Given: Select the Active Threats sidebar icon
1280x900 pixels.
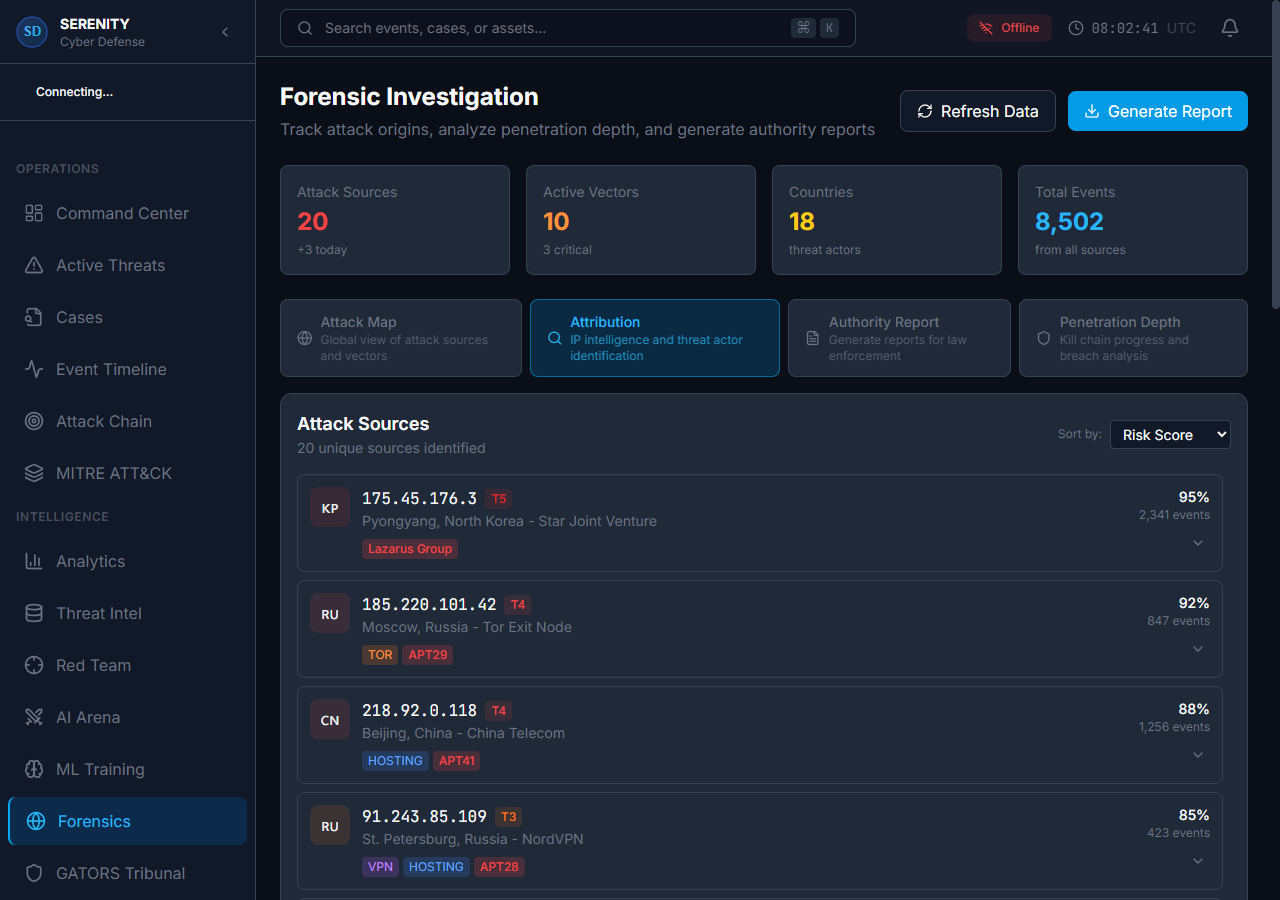Looking at the screenshot, I should point(112,265).
